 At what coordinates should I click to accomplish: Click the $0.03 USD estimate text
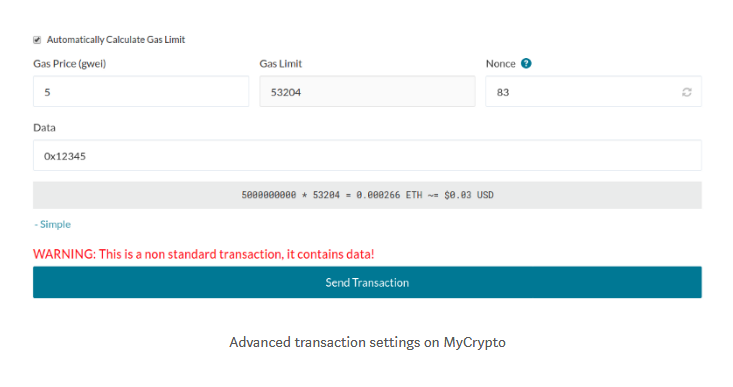[468, 195]
